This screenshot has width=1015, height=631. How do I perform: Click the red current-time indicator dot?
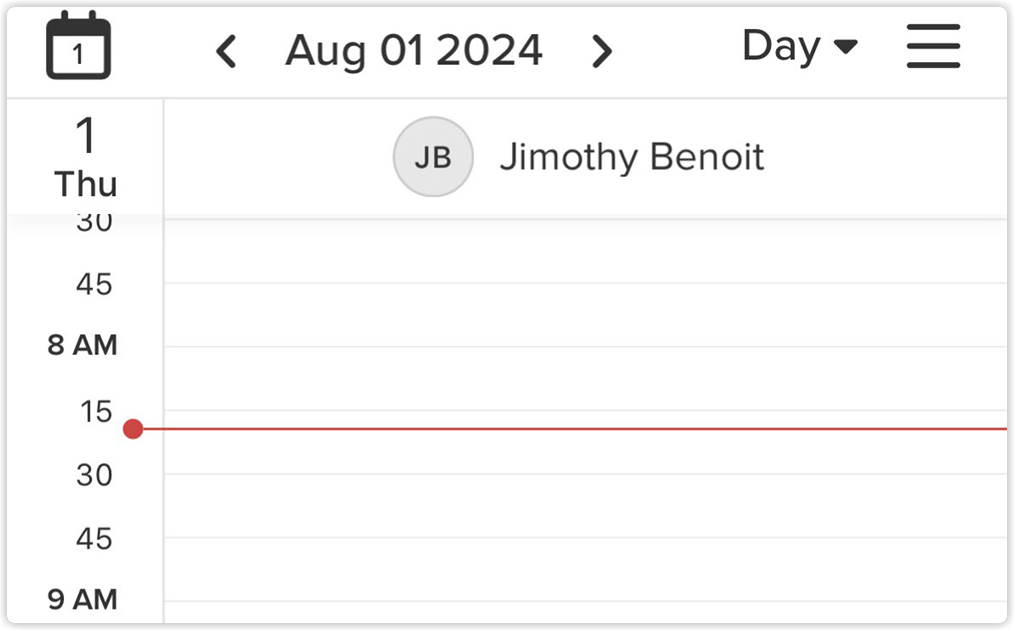[133, 429]
